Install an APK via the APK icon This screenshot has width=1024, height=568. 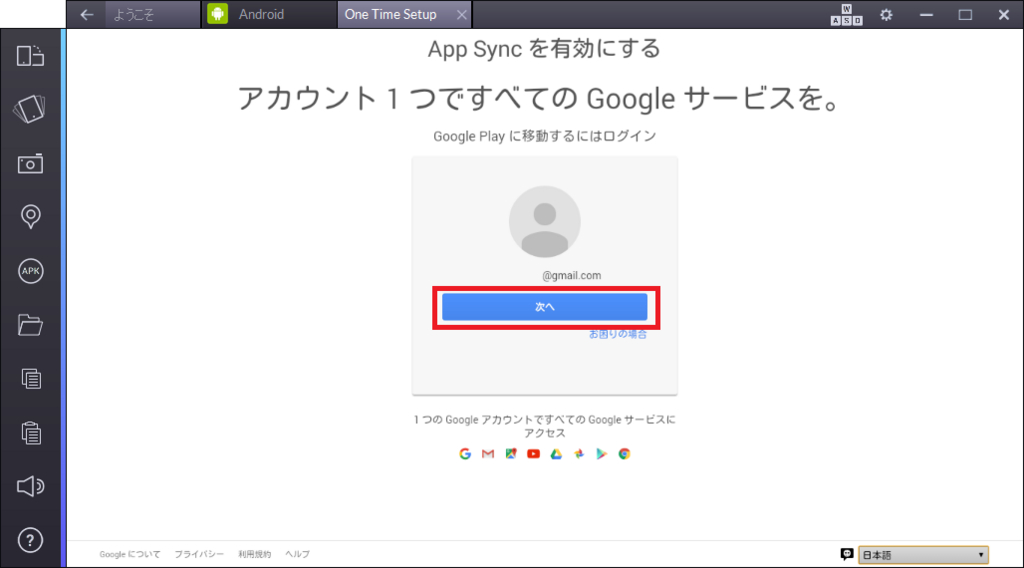point(31,271)
